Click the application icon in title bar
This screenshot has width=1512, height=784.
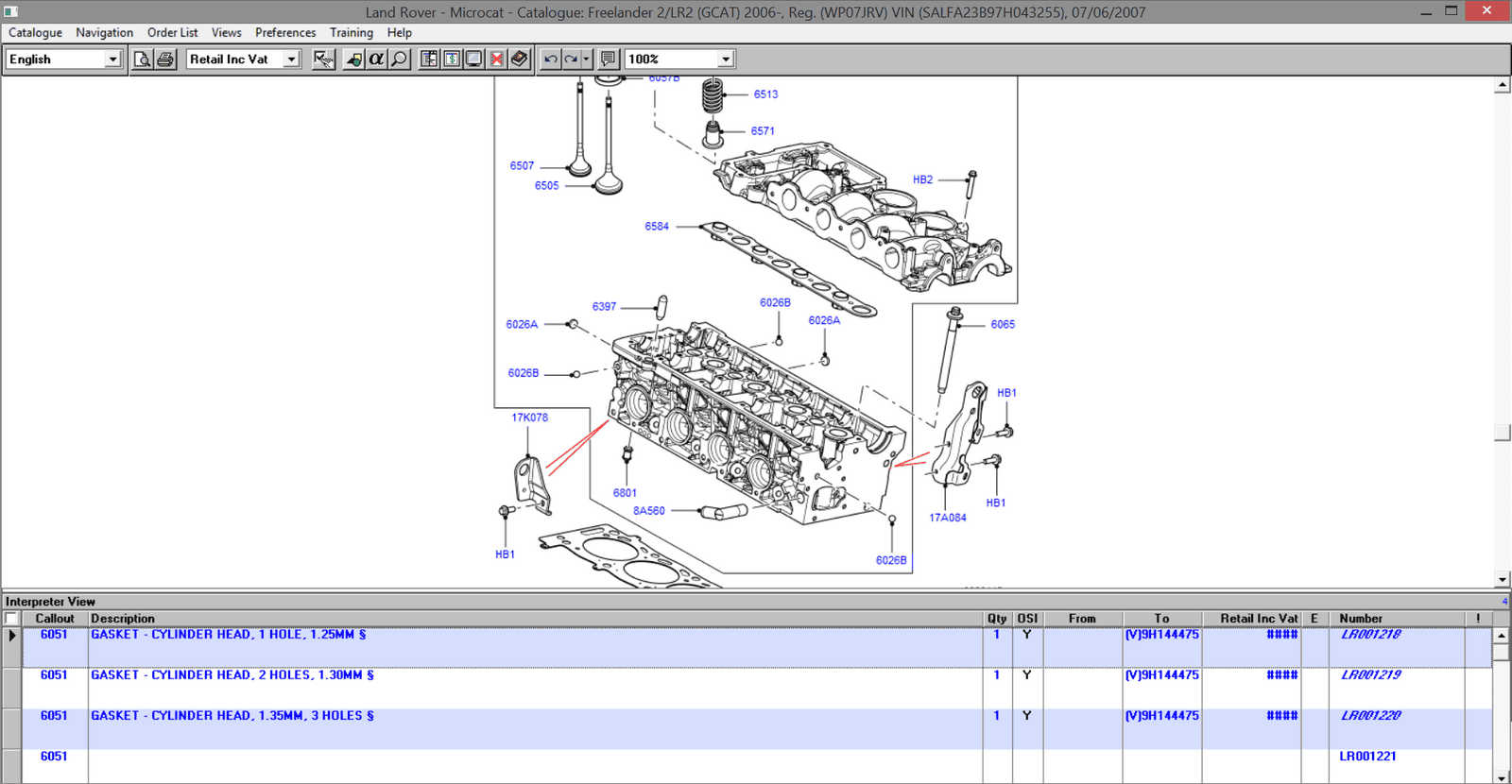(11, 12)
